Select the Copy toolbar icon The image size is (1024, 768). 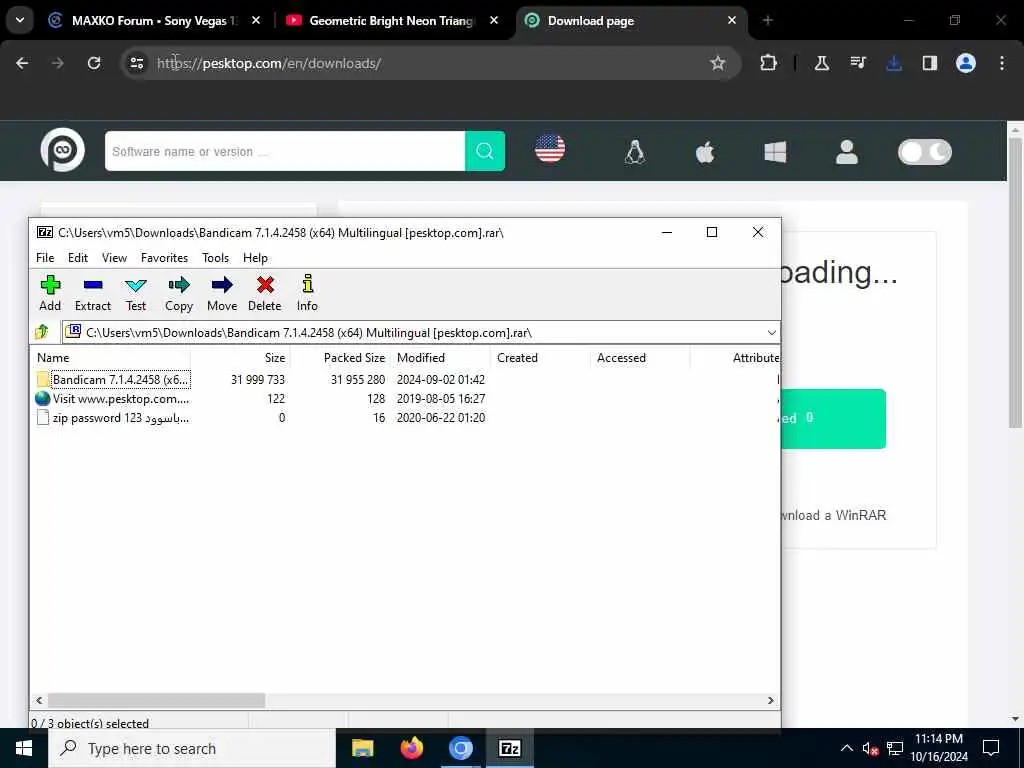(178, 293)
